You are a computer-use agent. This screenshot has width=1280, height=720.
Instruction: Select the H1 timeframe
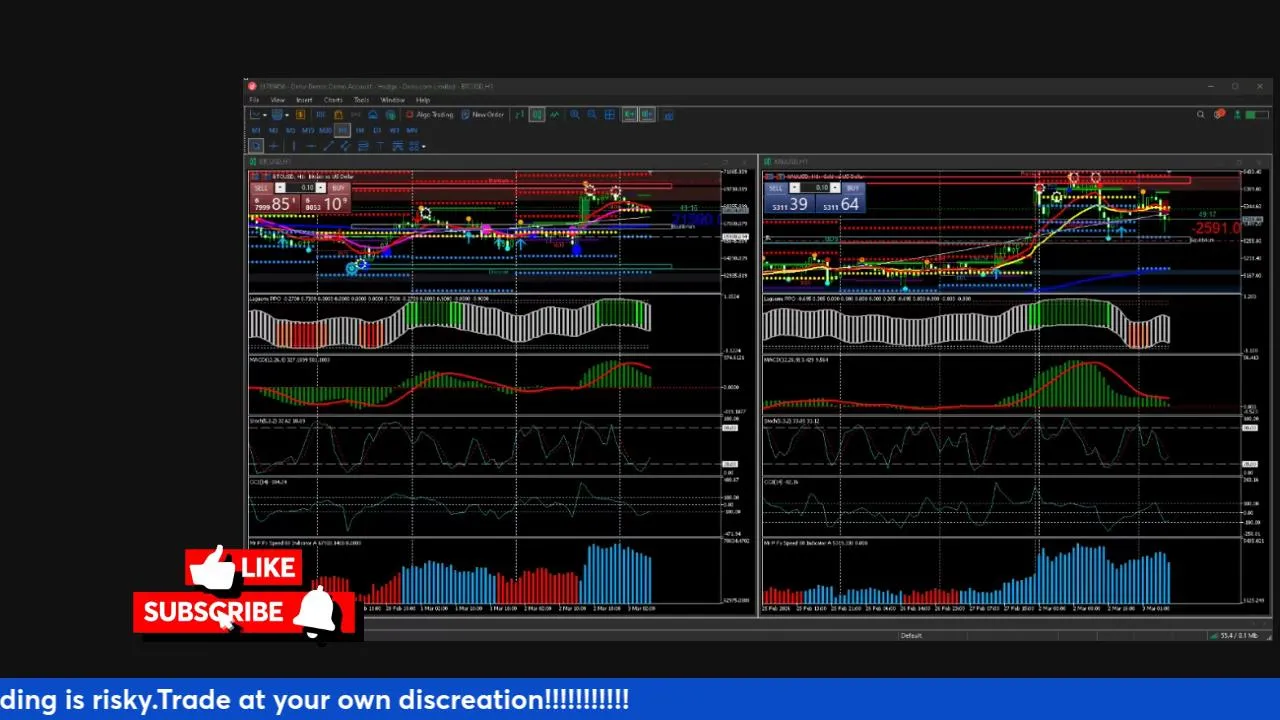tap(342, 131)
